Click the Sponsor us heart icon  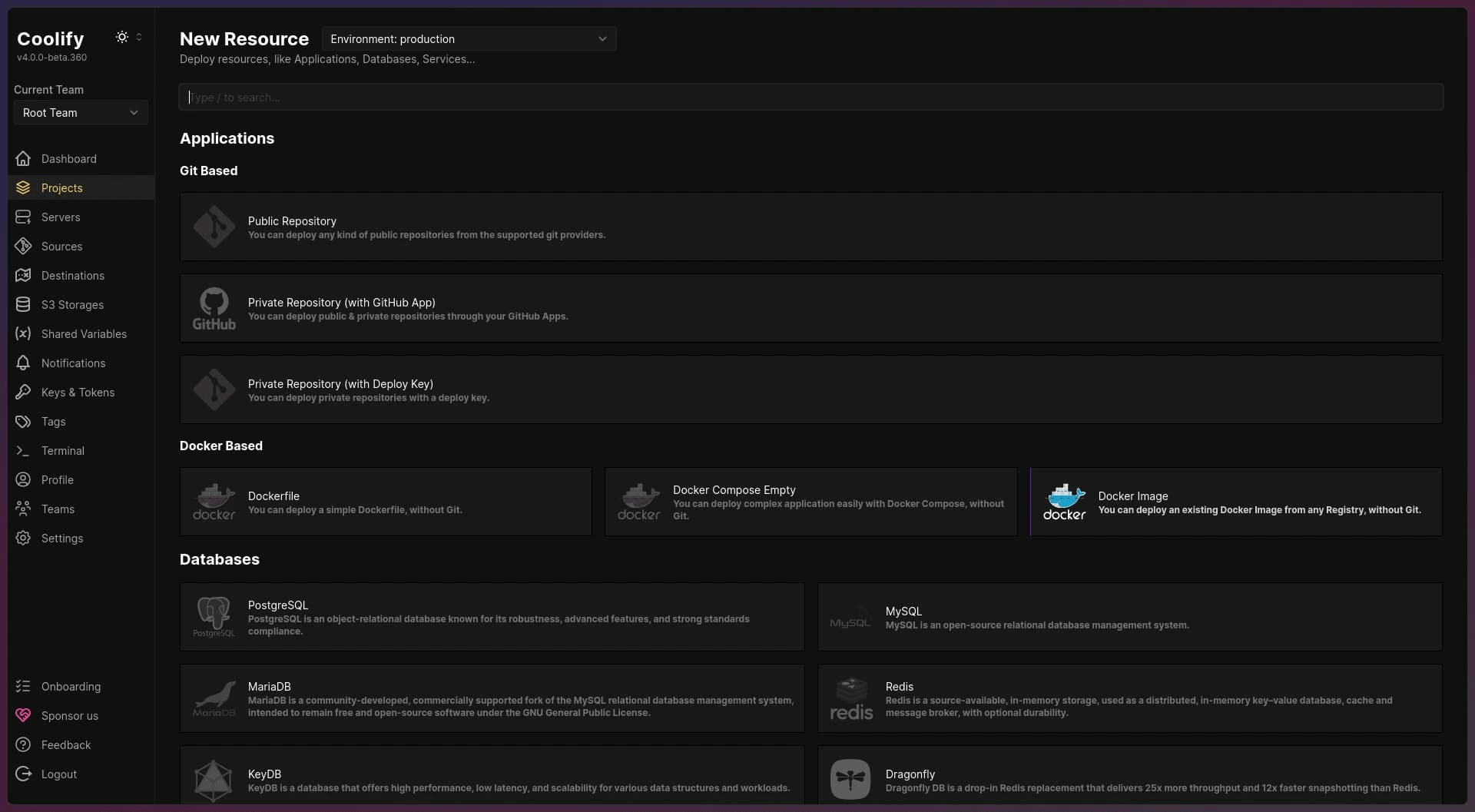point(23,716)
